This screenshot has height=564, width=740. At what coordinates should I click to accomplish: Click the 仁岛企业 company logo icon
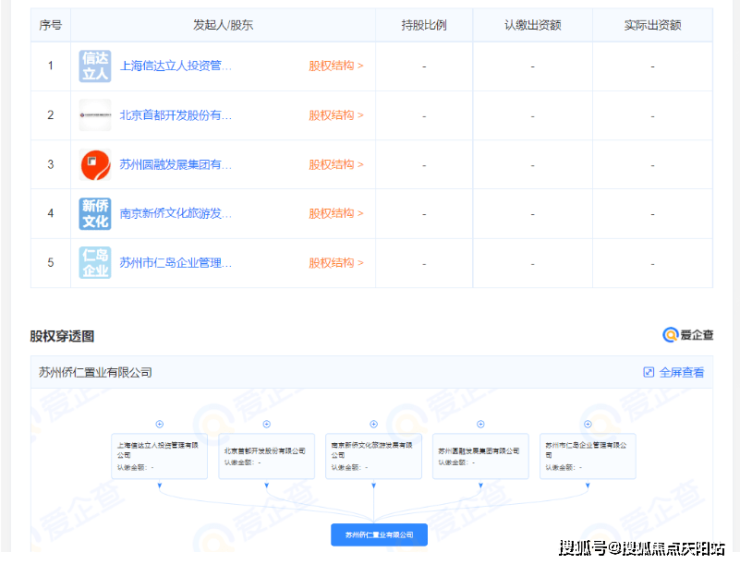pos(95,263)
